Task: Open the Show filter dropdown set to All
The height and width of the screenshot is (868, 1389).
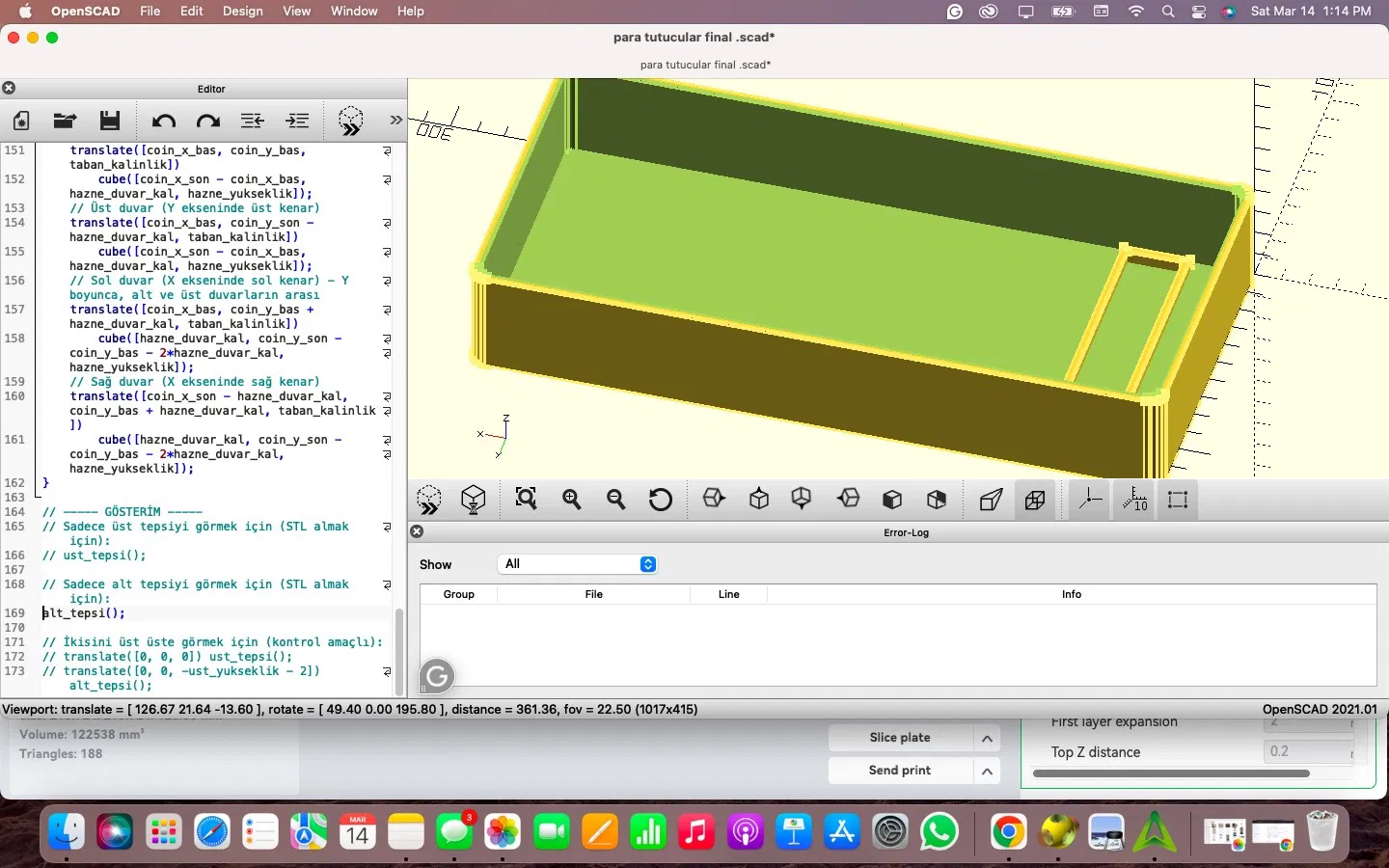Action: click(x=579, y=564)
